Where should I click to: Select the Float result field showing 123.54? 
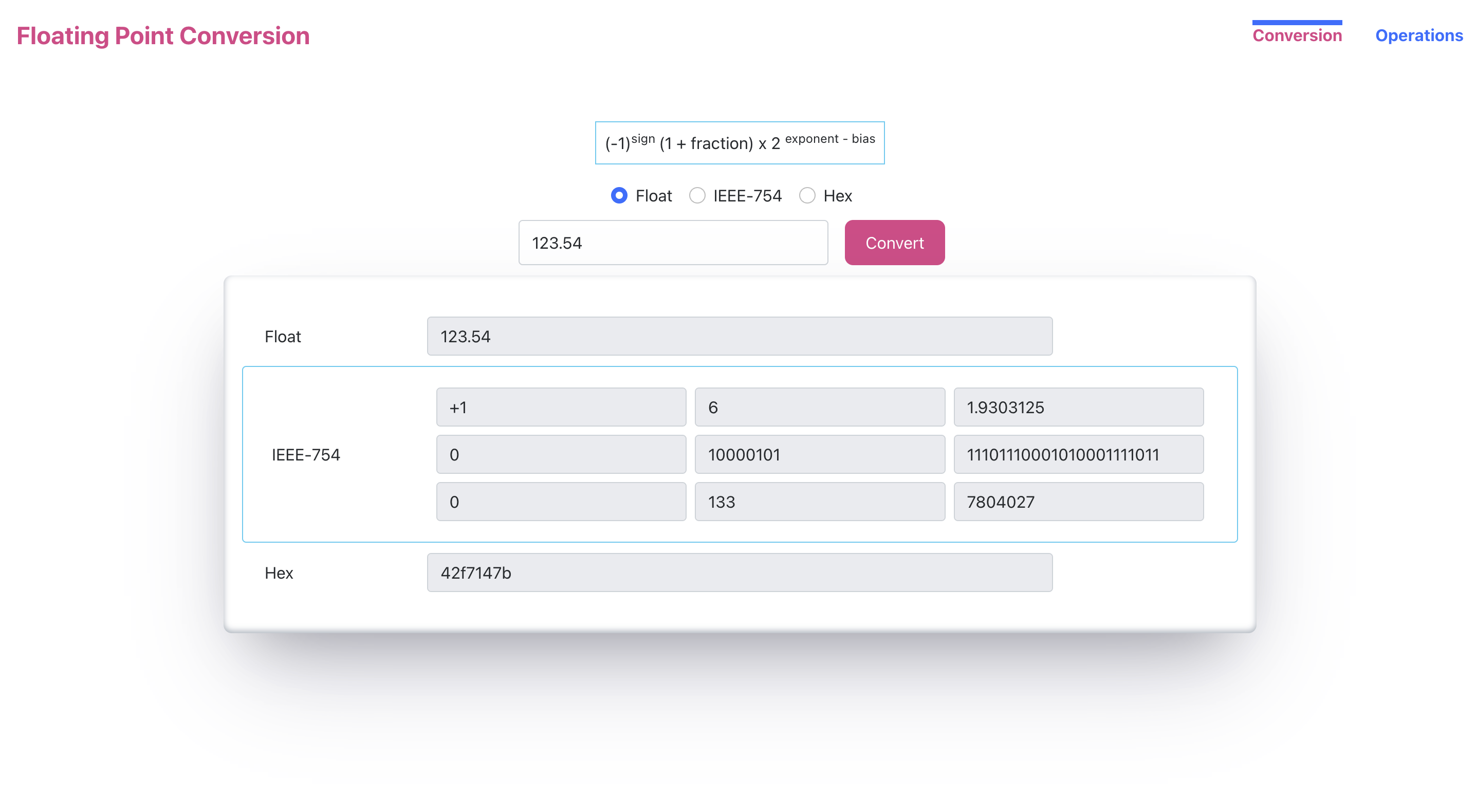[x=739, y=337]
